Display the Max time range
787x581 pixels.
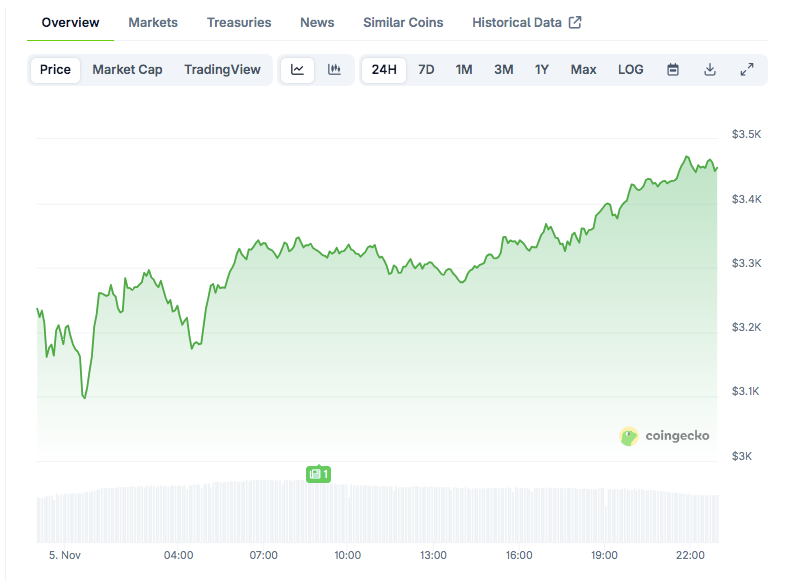point(583,70)
